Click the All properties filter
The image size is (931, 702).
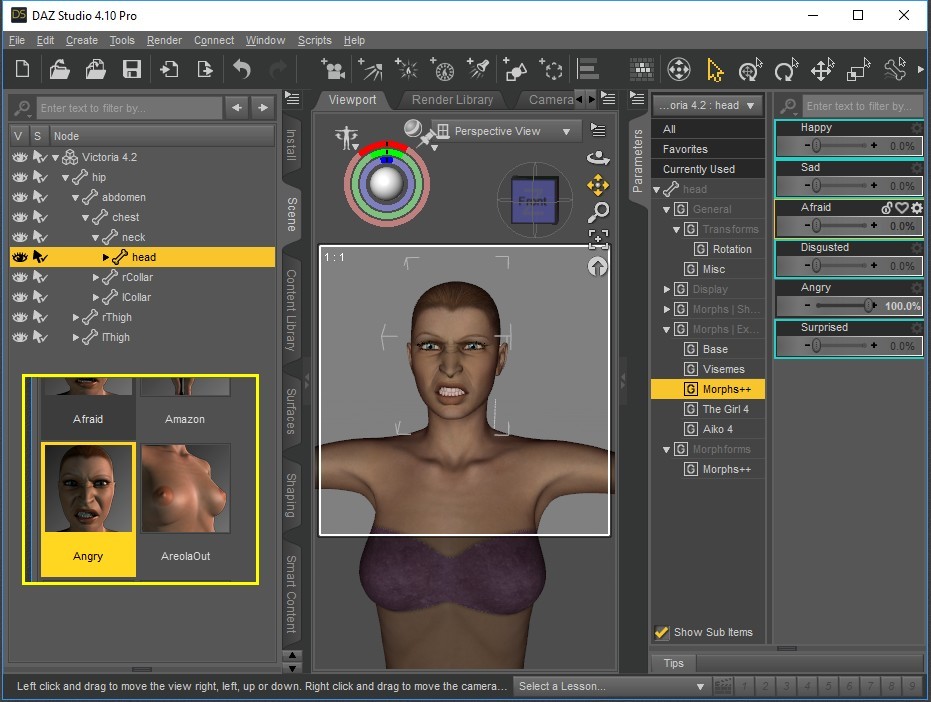tap(708, 129)
